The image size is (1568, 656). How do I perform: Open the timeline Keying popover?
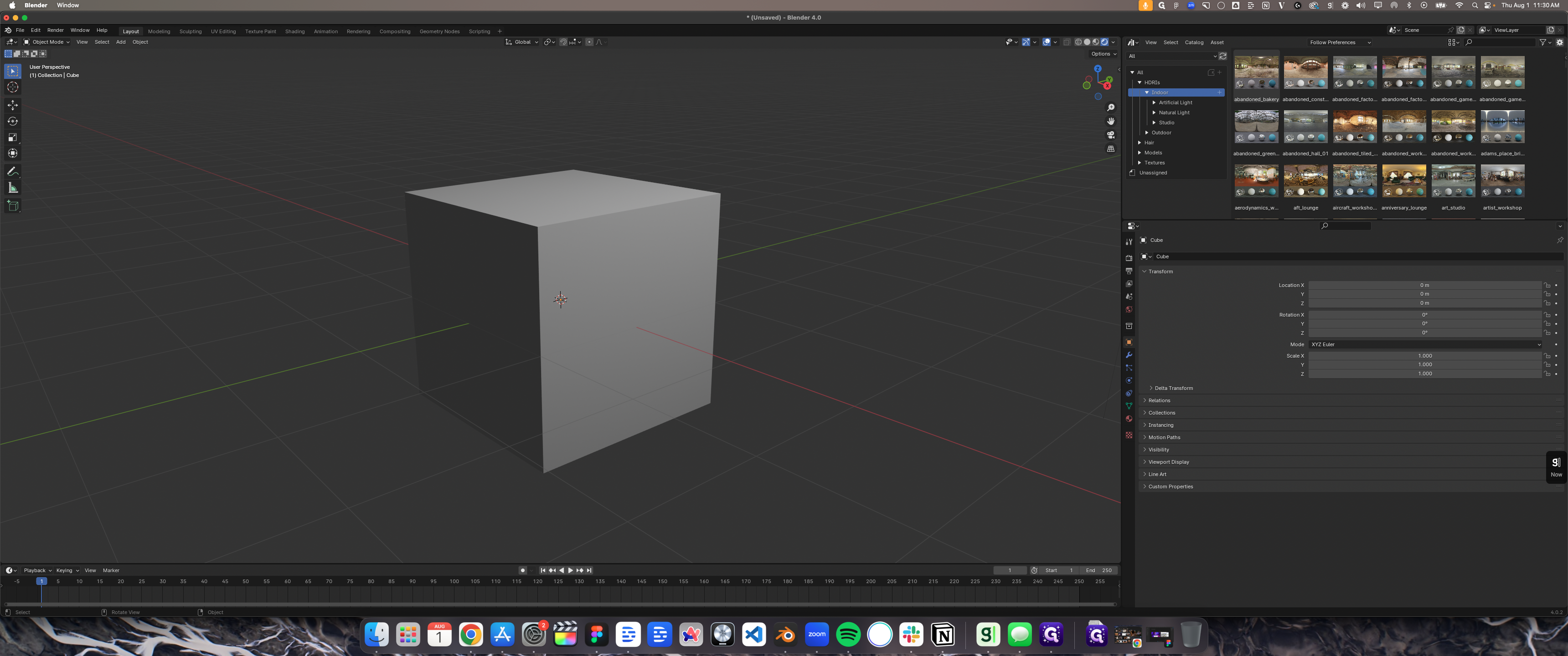[x=67, y=570]
